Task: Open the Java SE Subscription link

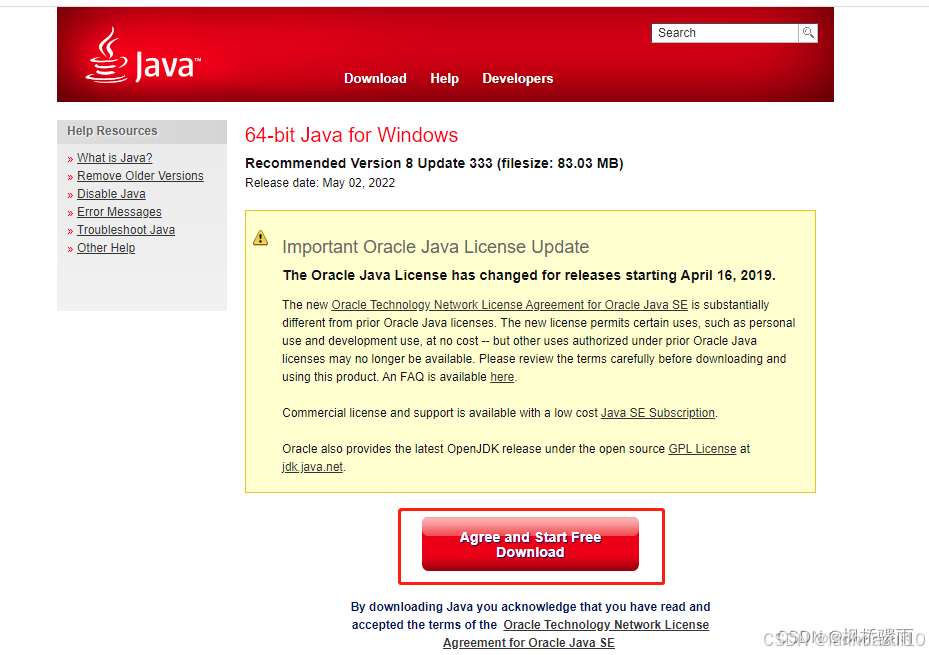Action: click(658, 413)
